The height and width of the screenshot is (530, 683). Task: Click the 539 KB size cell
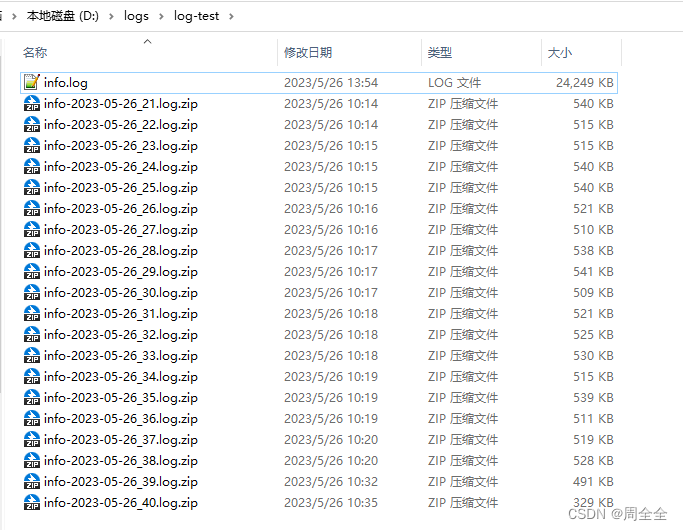click(x=593, y=398)
